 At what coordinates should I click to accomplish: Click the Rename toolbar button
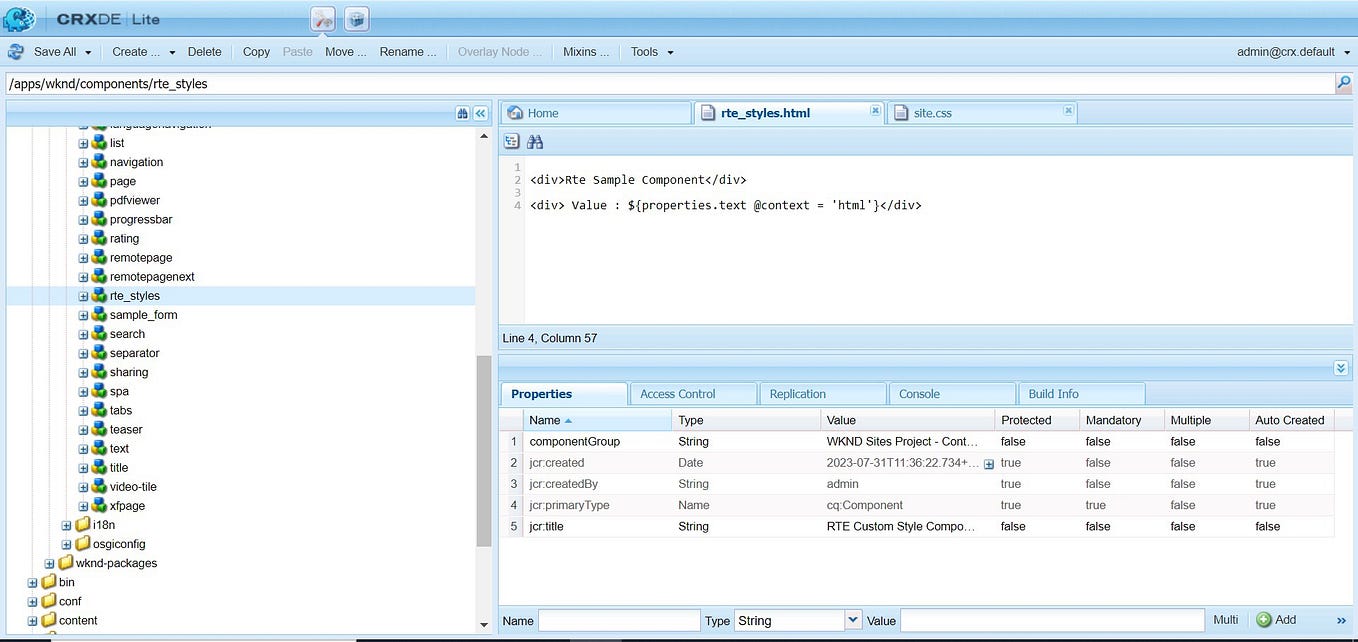point(407,52)
